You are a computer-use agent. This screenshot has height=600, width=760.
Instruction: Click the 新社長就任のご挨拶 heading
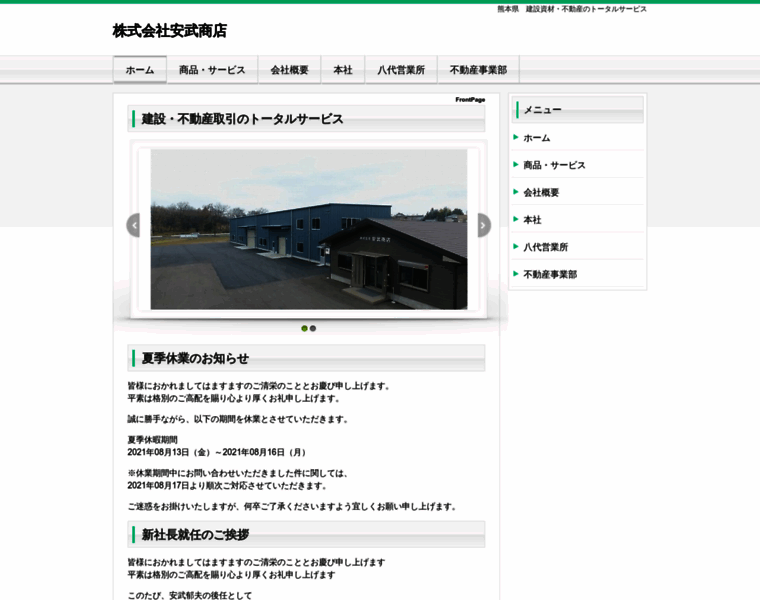[306, 535]
